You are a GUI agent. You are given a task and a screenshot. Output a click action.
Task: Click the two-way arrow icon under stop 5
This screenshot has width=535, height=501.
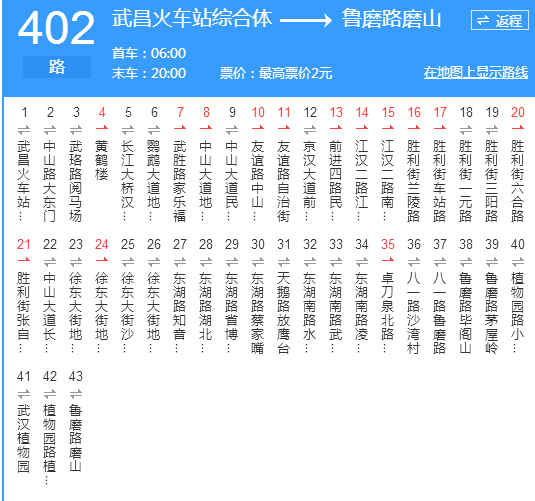pos(128,130)
